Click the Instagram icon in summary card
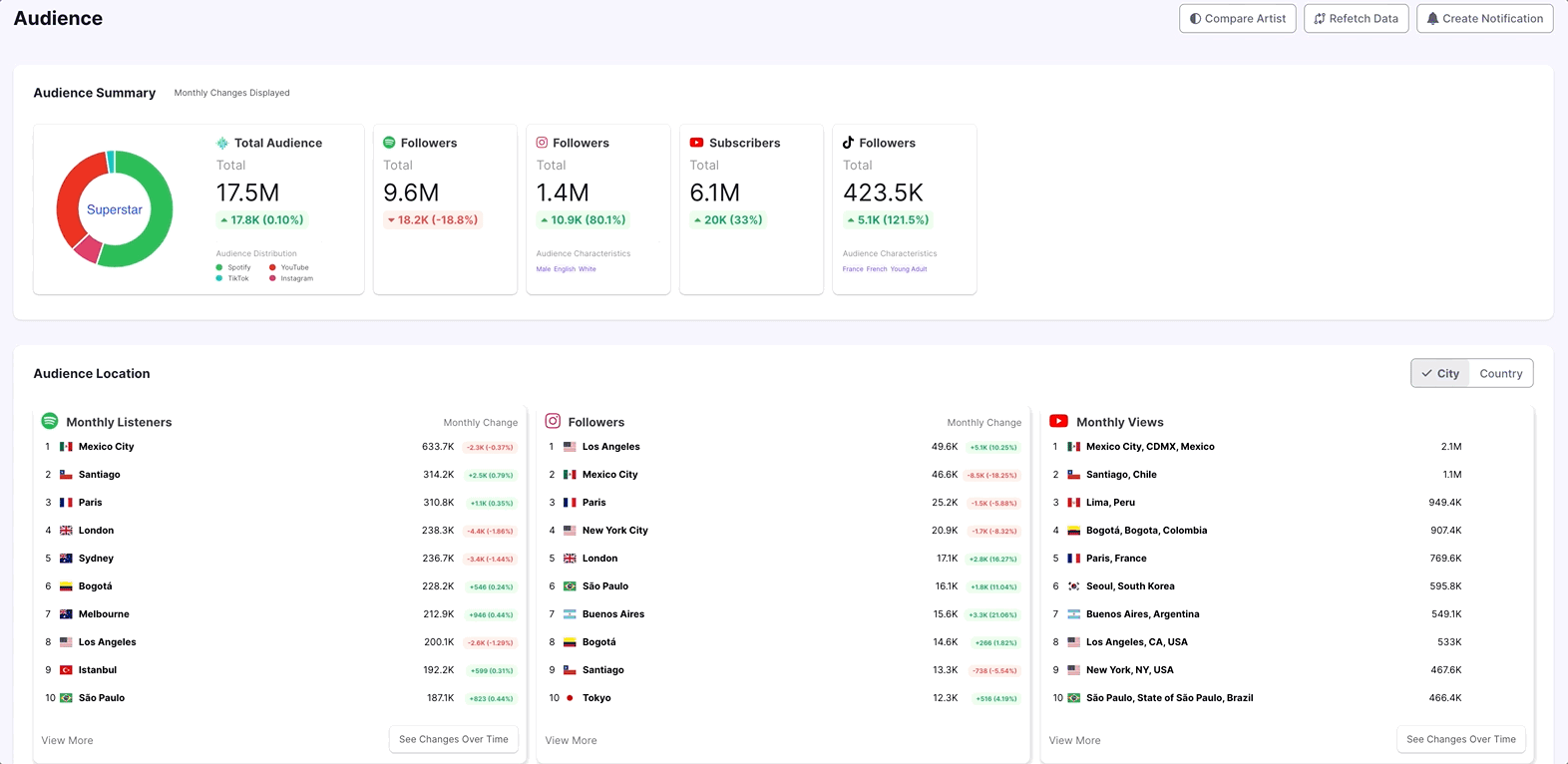The image size is (1568, 764). 542,143
